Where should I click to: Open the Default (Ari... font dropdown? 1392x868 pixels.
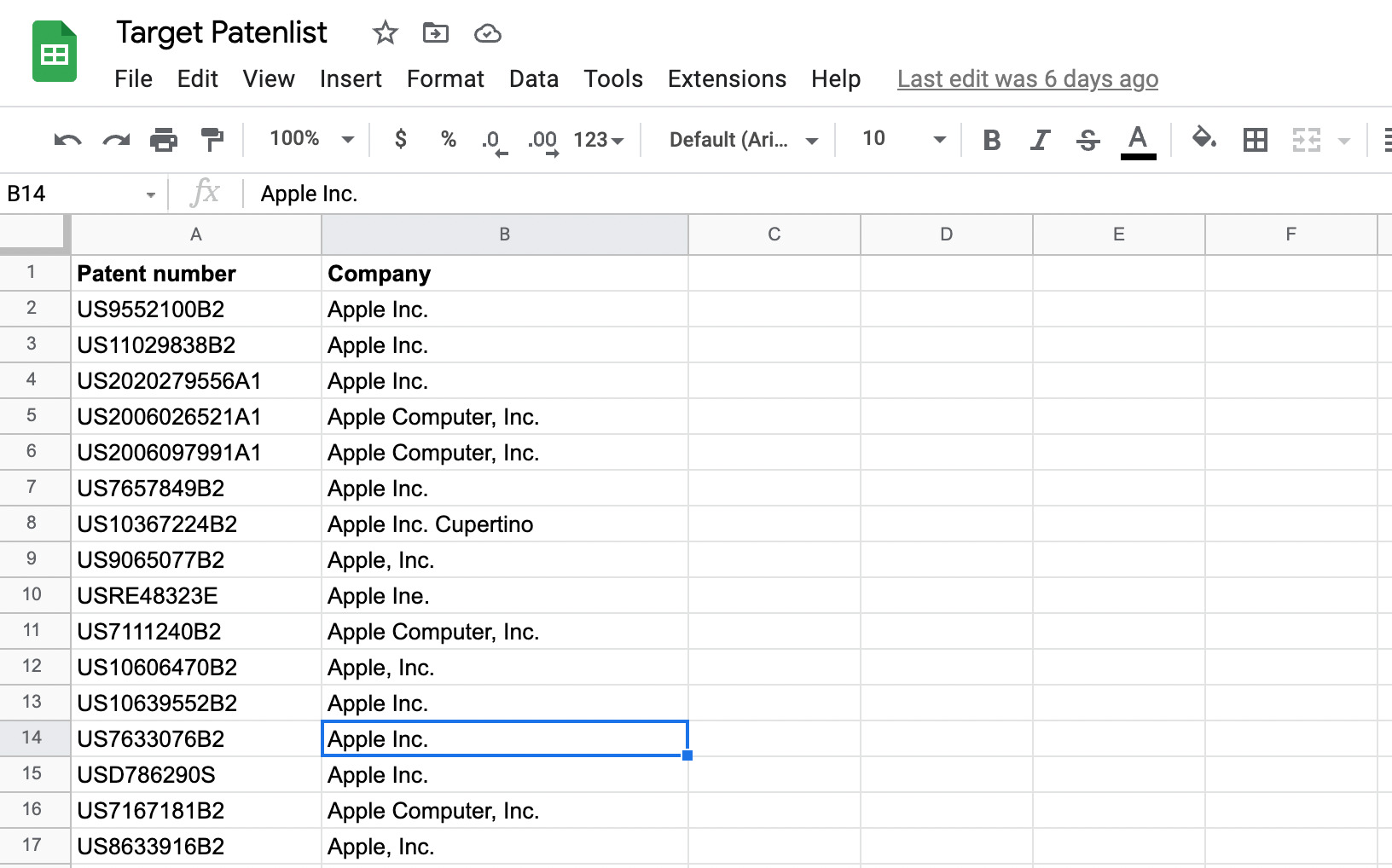click(x=744, y=140)
